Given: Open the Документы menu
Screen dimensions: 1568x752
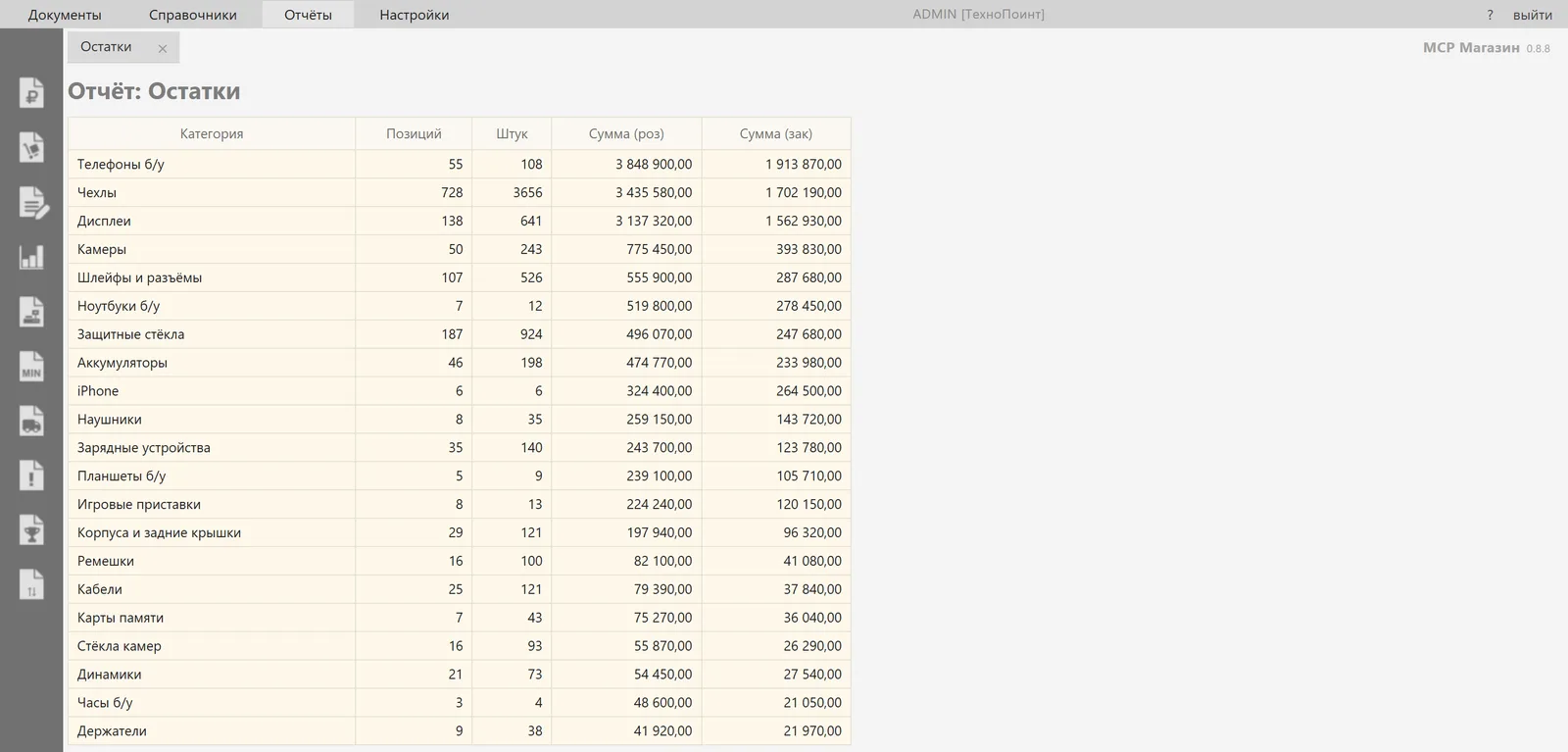Looking at the screenshot, I should coord(65,15).
